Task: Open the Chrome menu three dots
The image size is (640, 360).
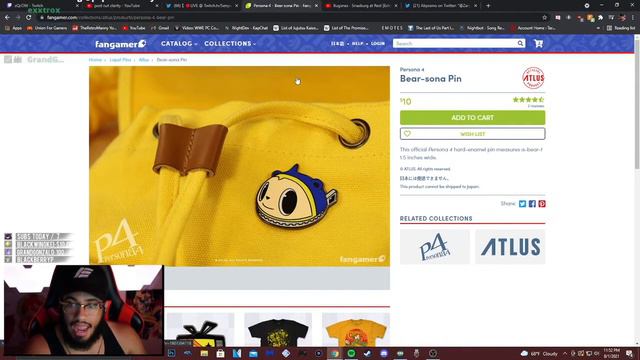Action: (633, 18)
